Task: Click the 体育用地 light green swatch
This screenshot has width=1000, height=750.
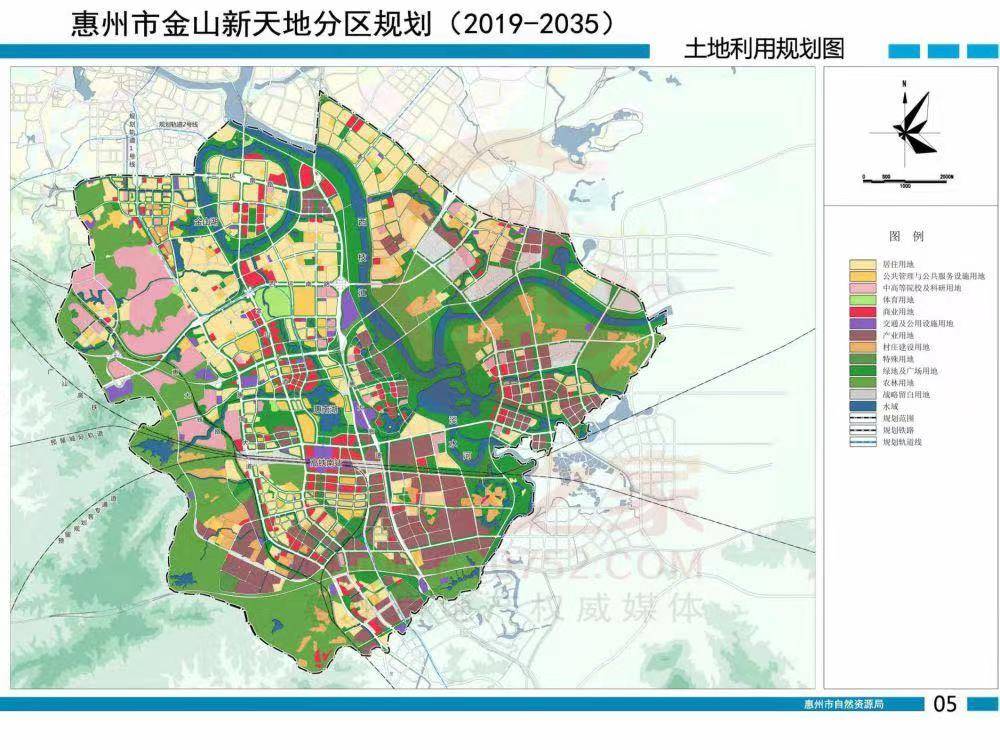Action: coord(862,300)
